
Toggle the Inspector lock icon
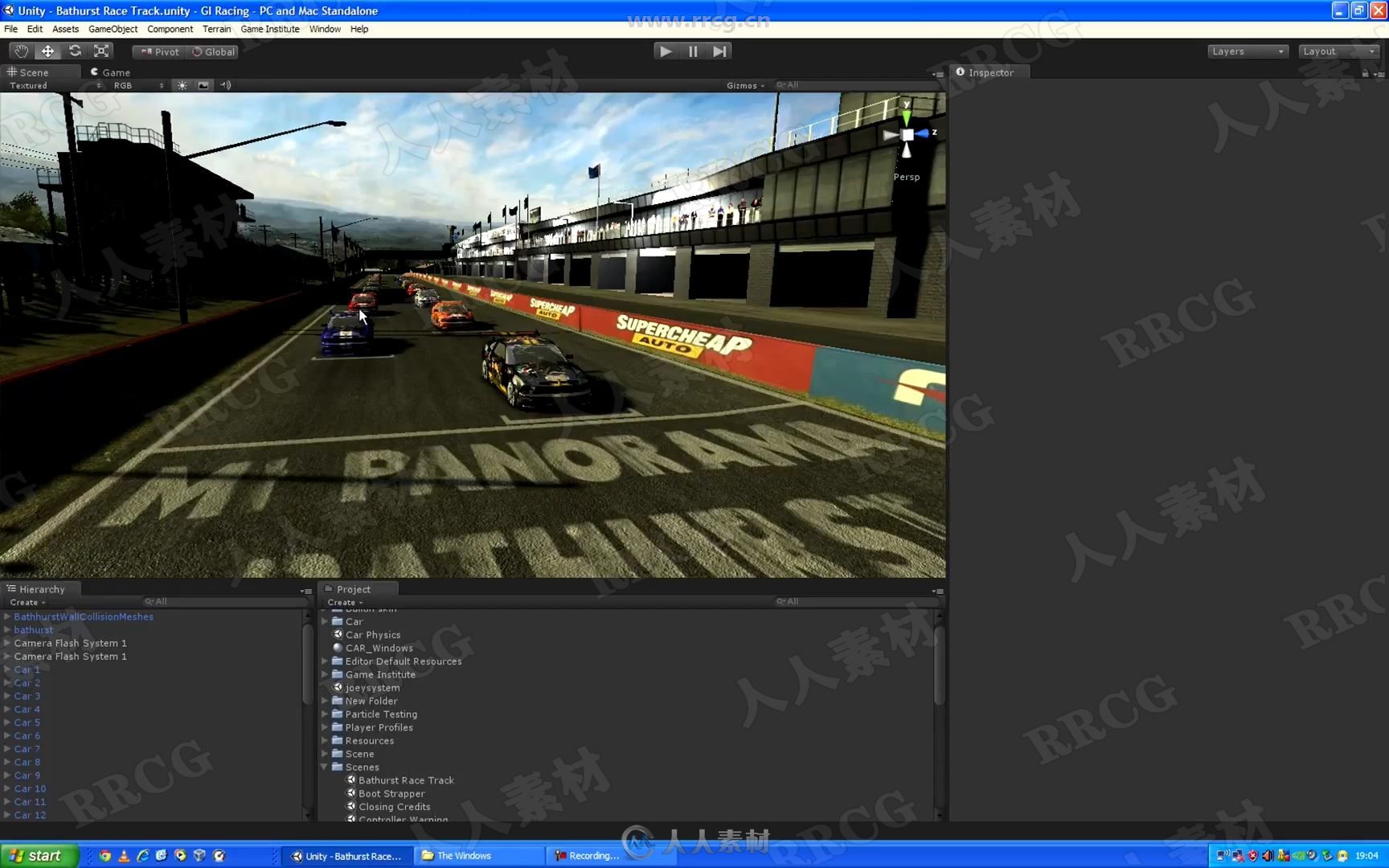coord(1365,73)
